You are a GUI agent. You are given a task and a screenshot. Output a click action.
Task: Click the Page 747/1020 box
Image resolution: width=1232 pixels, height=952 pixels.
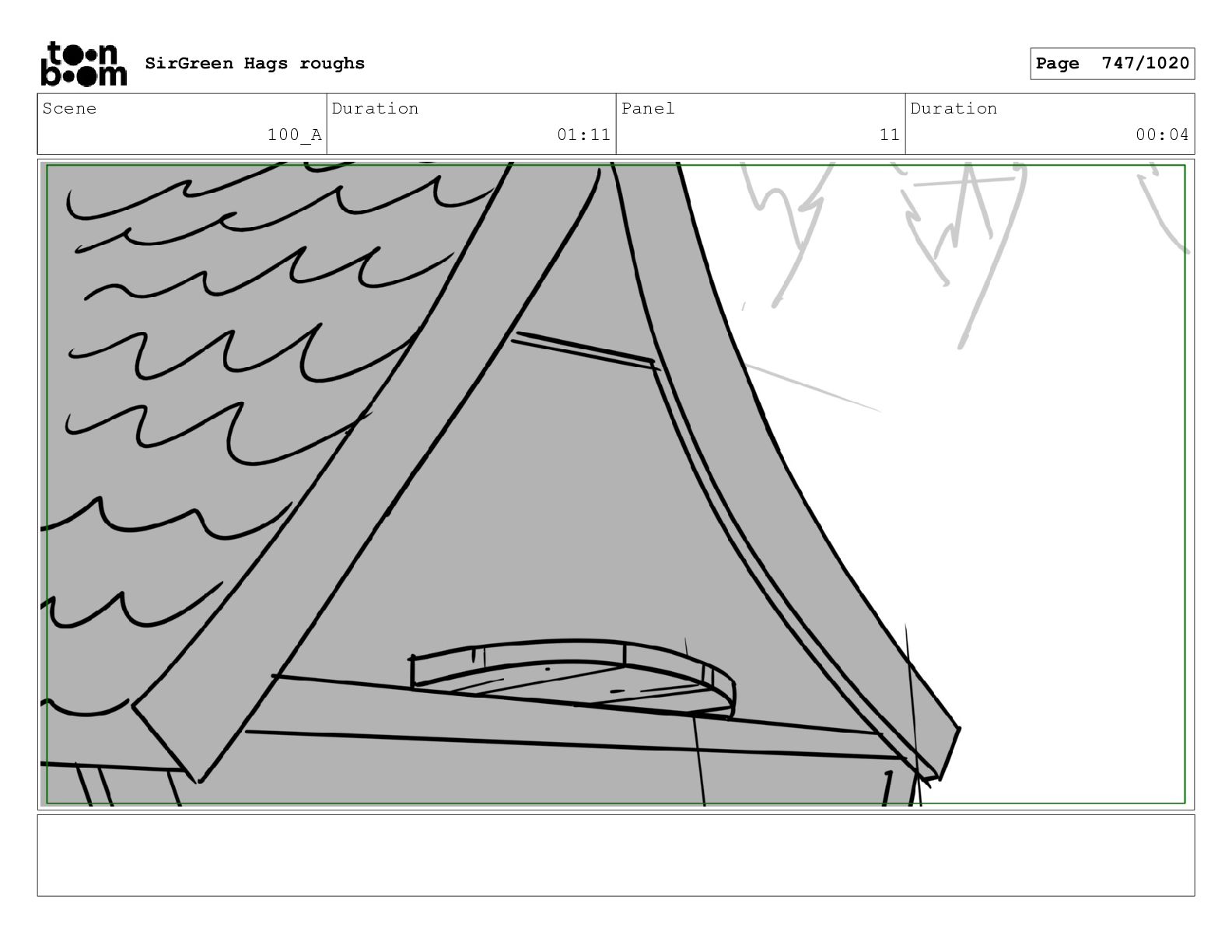1112,64
